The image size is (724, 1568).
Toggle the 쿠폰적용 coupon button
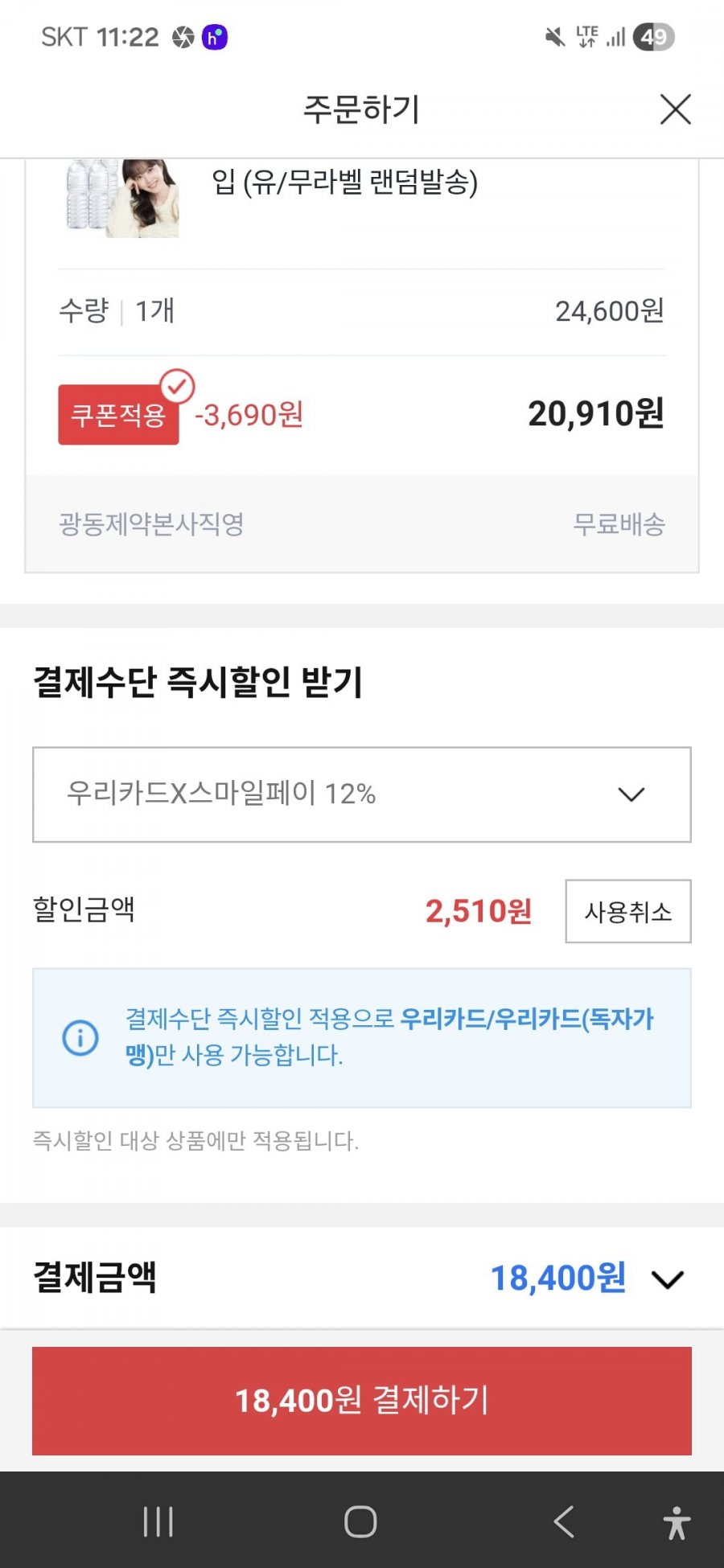[x=118, y=416]
